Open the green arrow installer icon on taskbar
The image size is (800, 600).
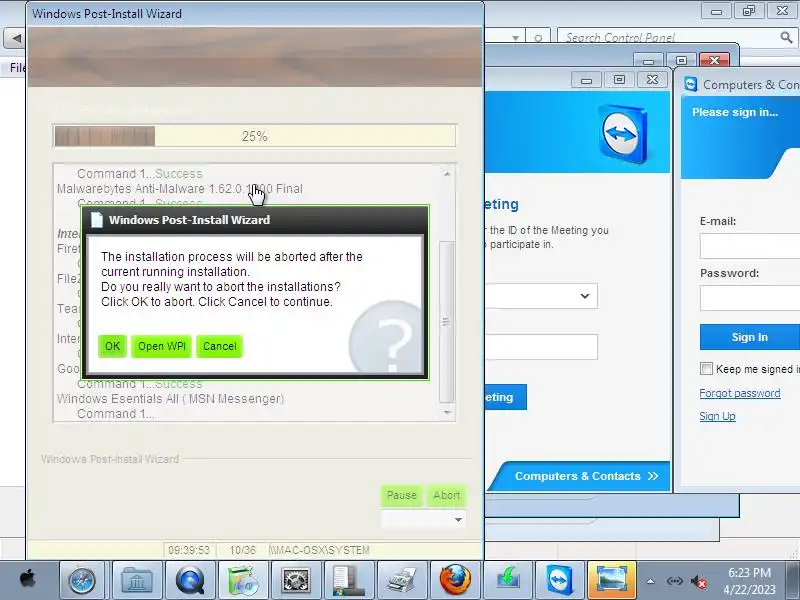click(508, 581)
